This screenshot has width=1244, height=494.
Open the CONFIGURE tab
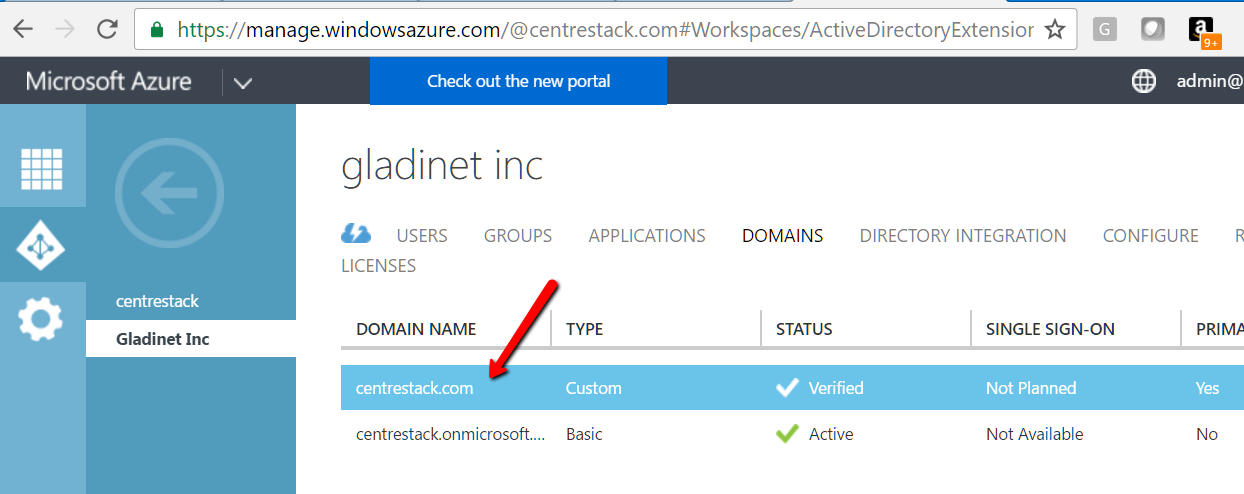(x=1150, y=236)
